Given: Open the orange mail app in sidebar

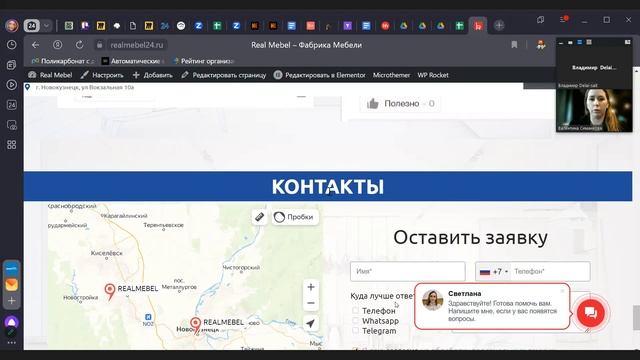Looking at the screenshot, I should 11,284.
